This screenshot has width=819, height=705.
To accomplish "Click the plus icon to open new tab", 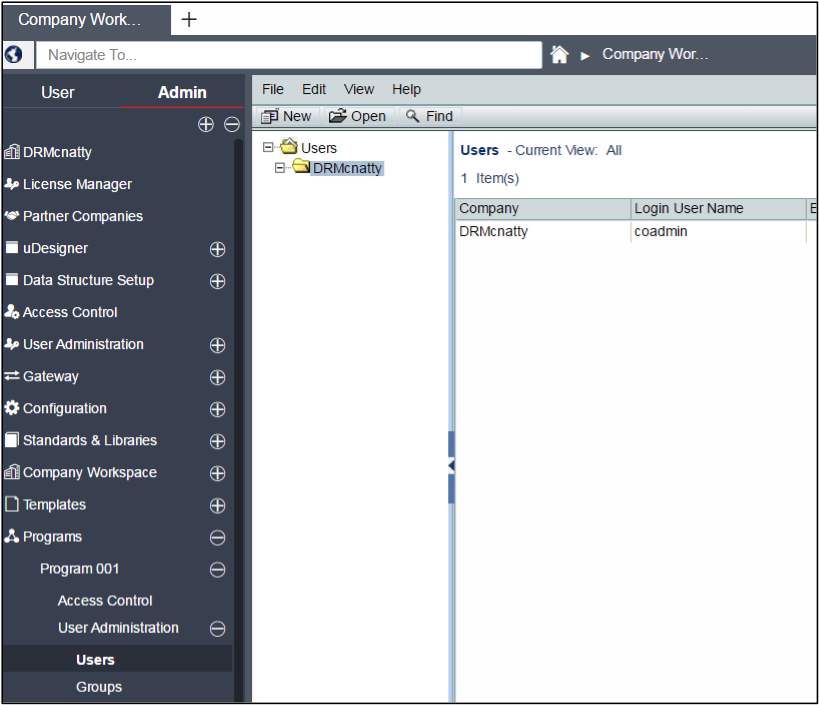I will point(189,19).
